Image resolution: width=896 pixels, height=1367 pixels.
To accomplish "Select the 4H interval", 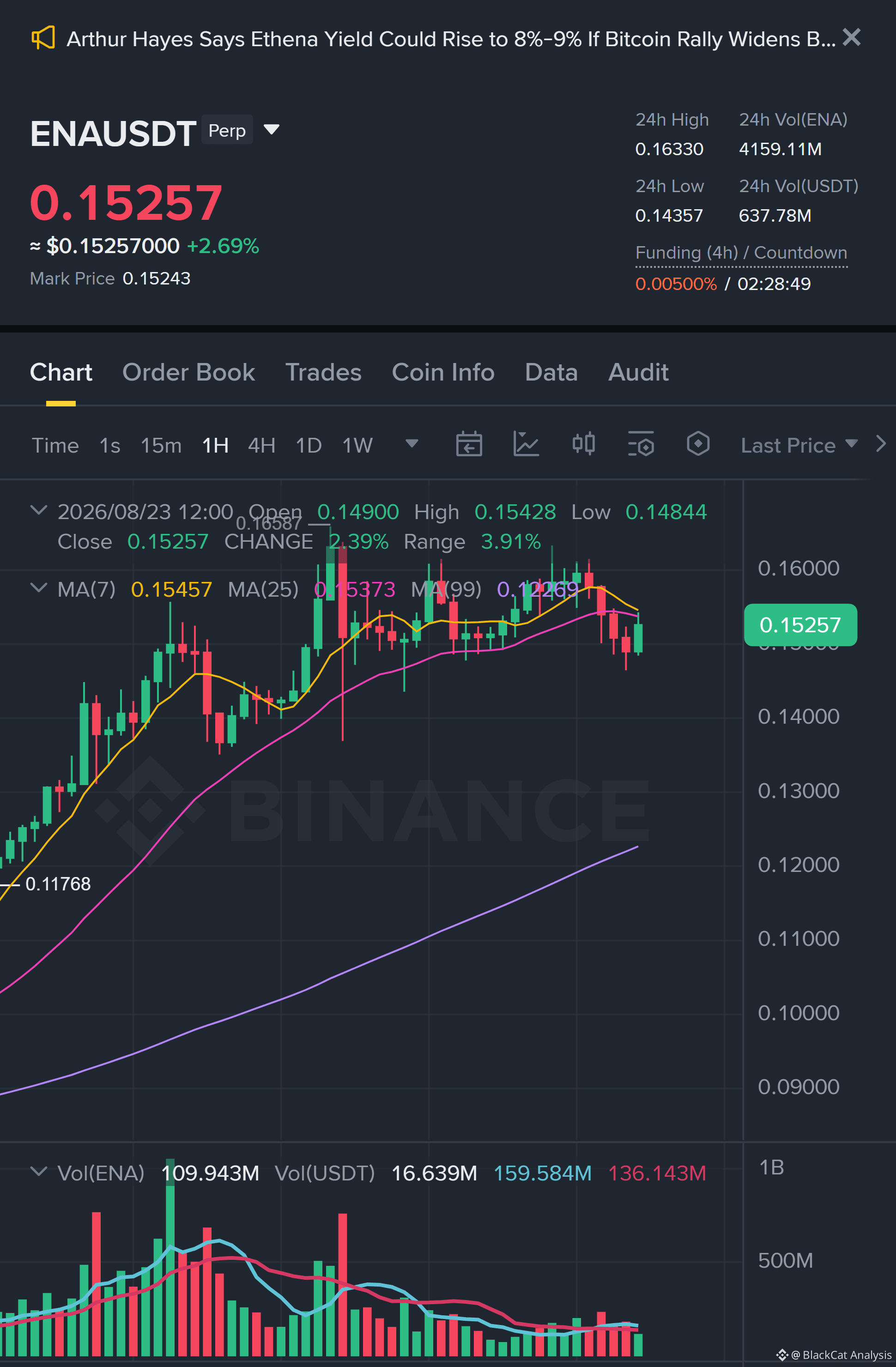I will point(261,445).
